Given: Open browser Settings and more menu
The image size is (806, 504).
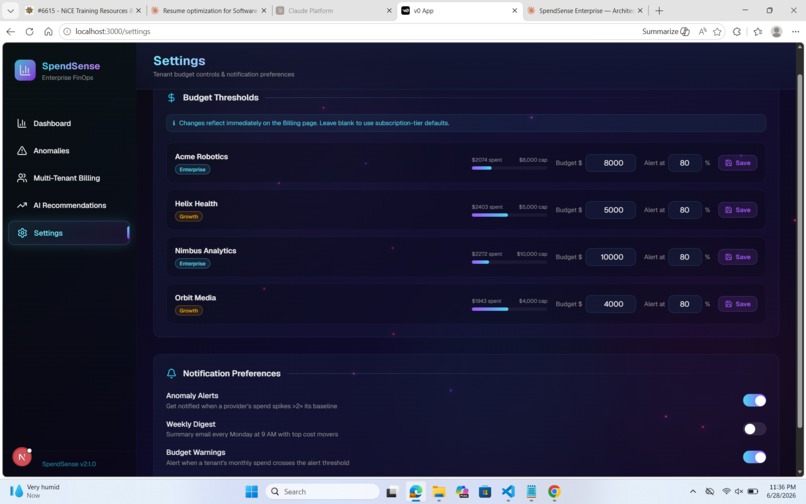Looking at the screenshot, I should point(795,32).
